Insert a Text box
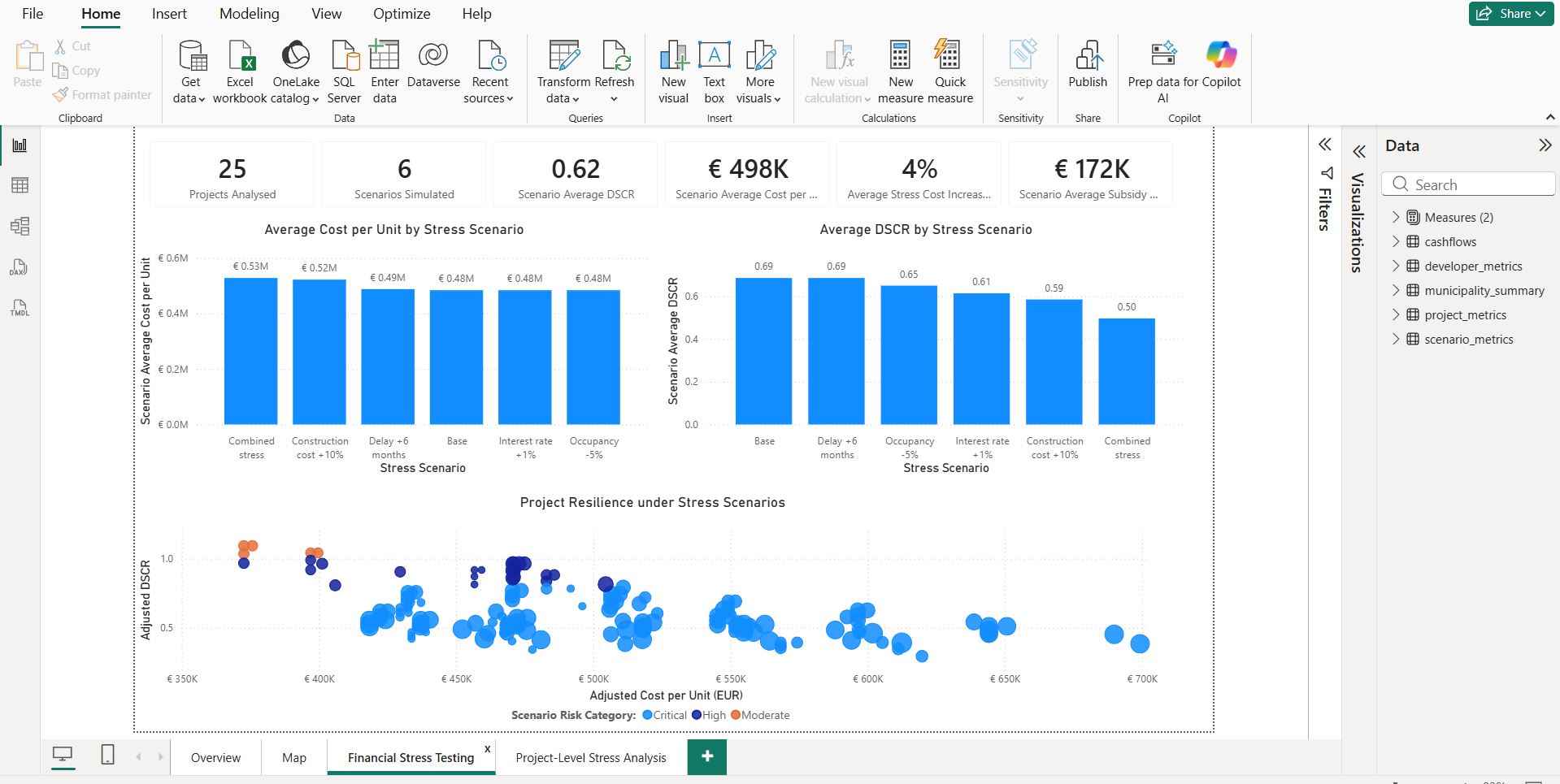 pyautogui.click(x=714, y=72)
